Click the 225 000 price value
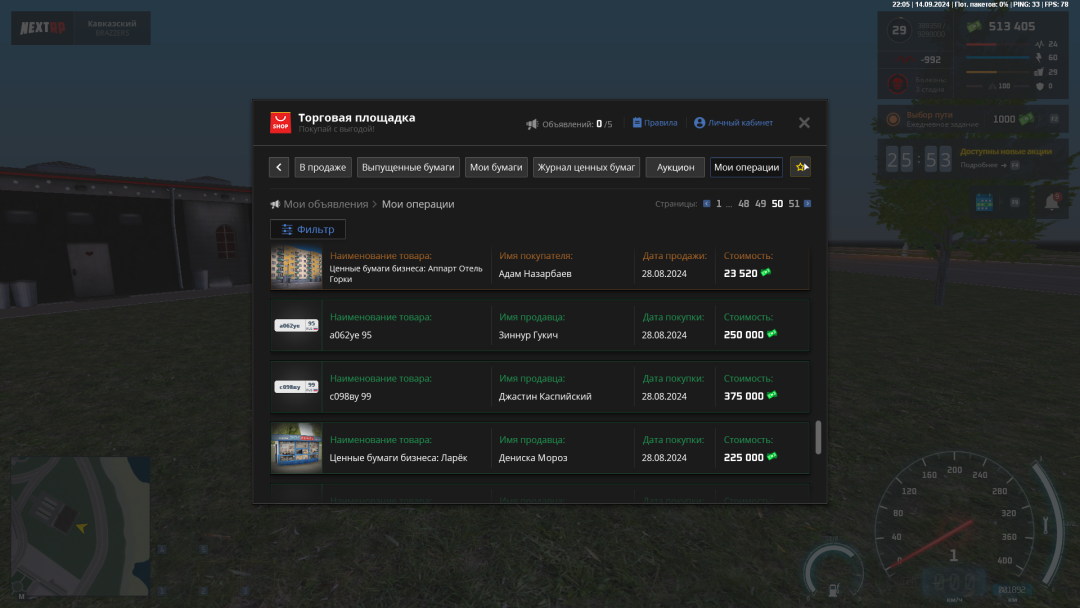 tap(743, 457)
